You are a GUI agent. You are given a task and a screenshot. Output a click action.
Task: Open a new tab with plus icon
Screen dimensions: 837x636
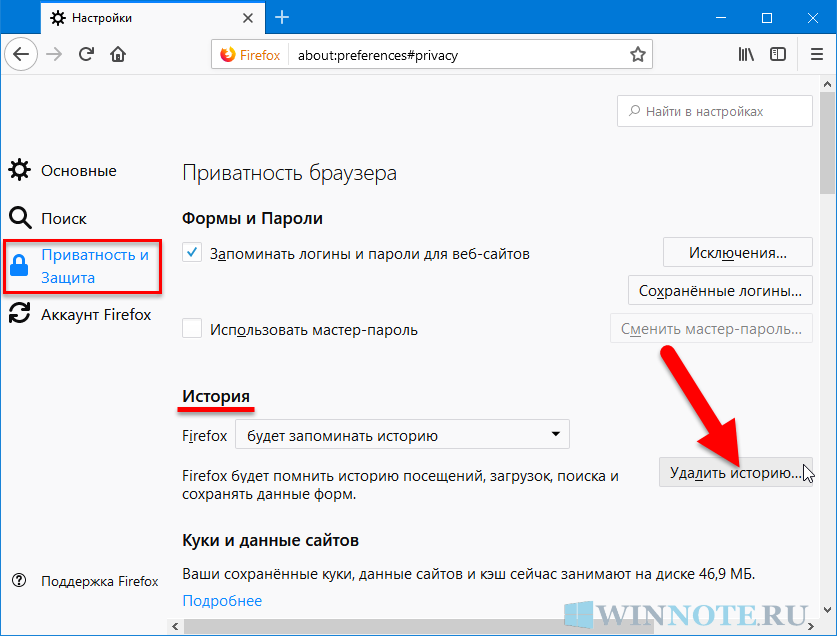[x=282, y=17]
